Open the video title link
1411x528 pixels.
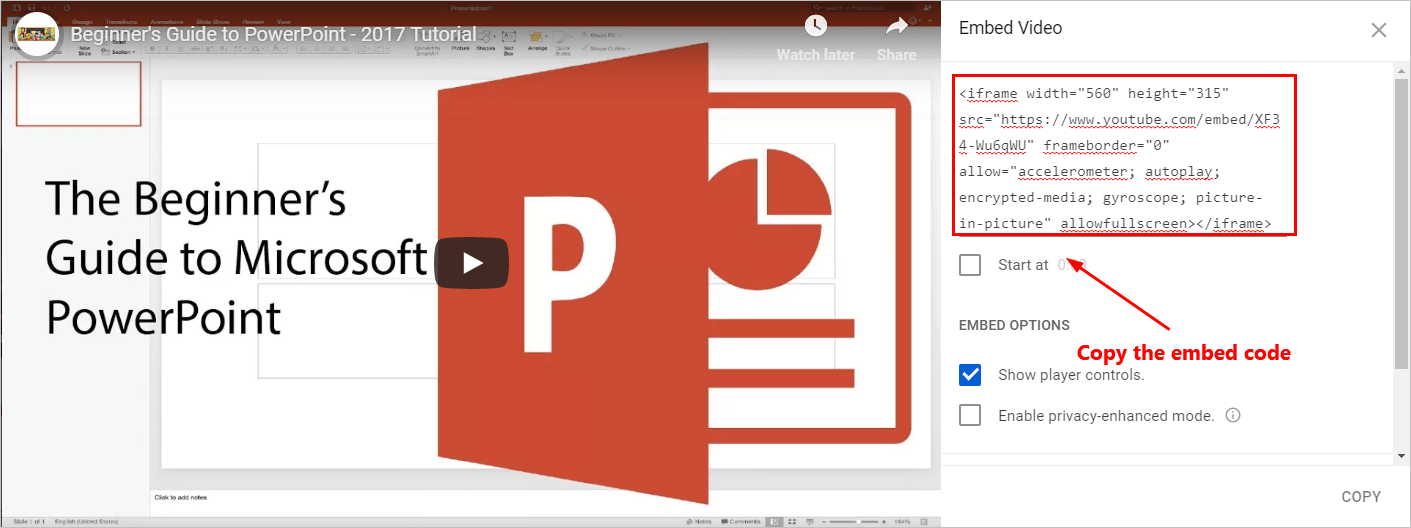(x=272, y=34)
